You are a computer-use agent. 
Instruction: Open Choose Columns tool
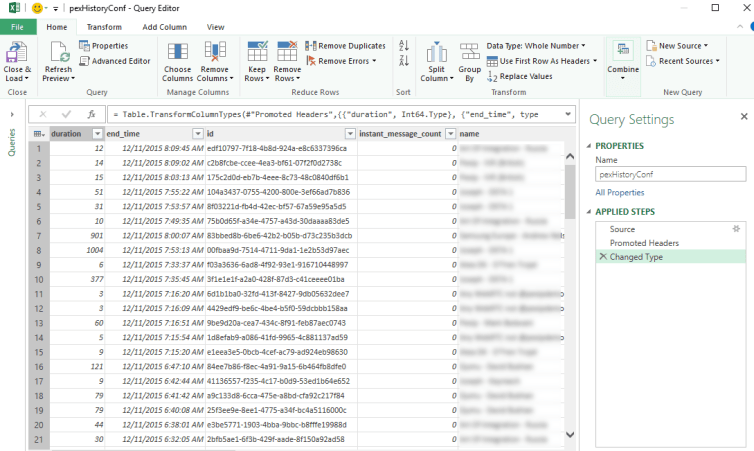[x=177, y=54]
